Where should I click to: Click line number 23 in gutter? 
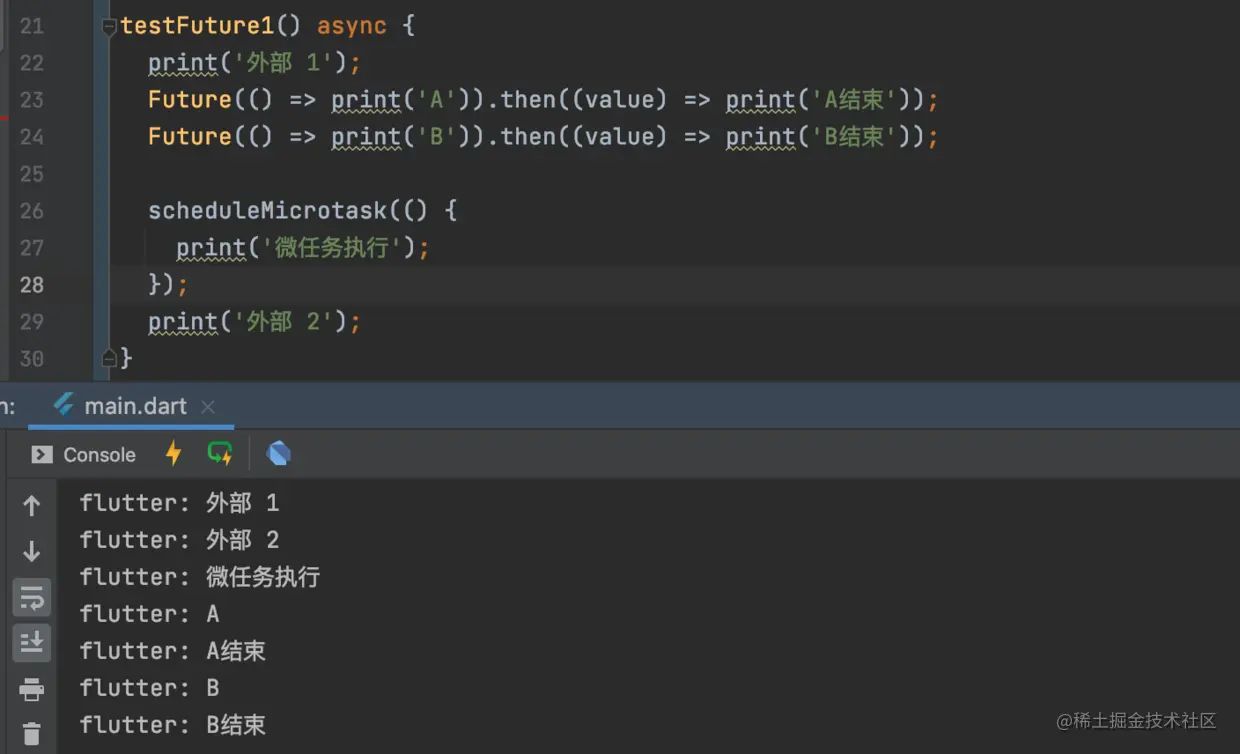click(x=32, y=99)
